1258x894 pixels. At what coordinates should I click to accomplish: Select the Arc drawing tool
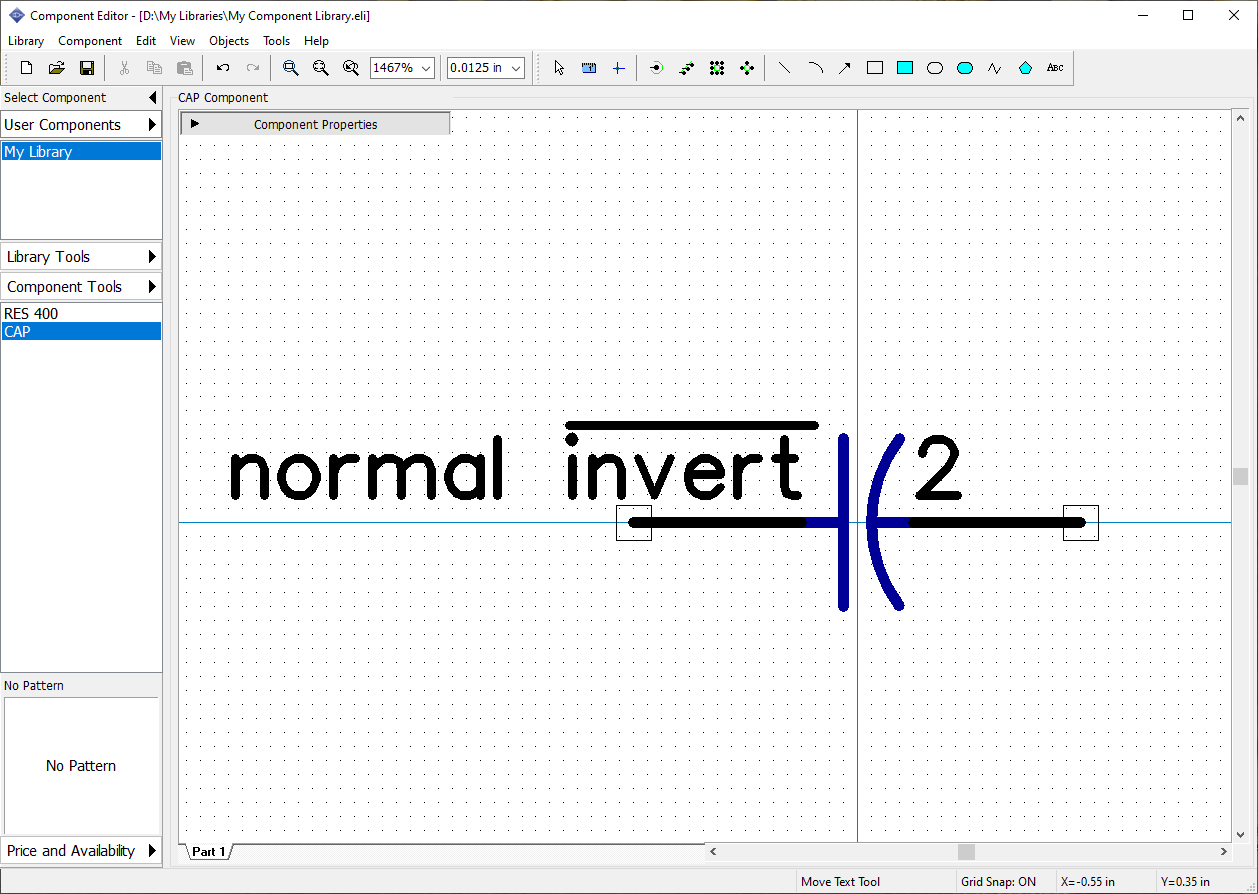coord(815,68)
